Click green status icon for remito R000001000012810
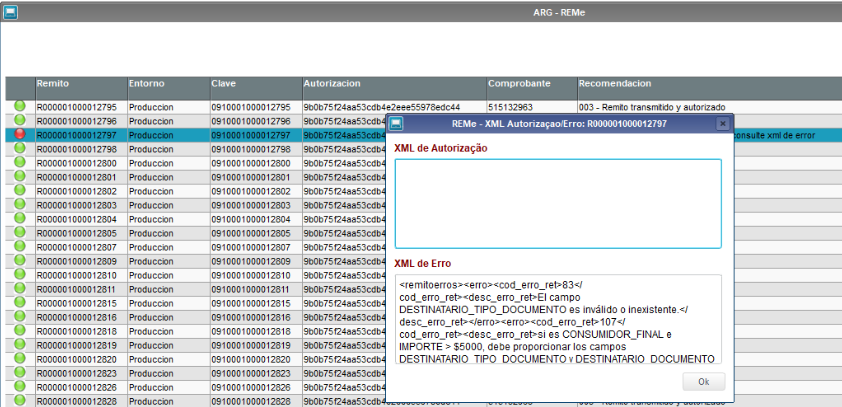This screenshot has width=842, height=407. click(x=20, y=274)
